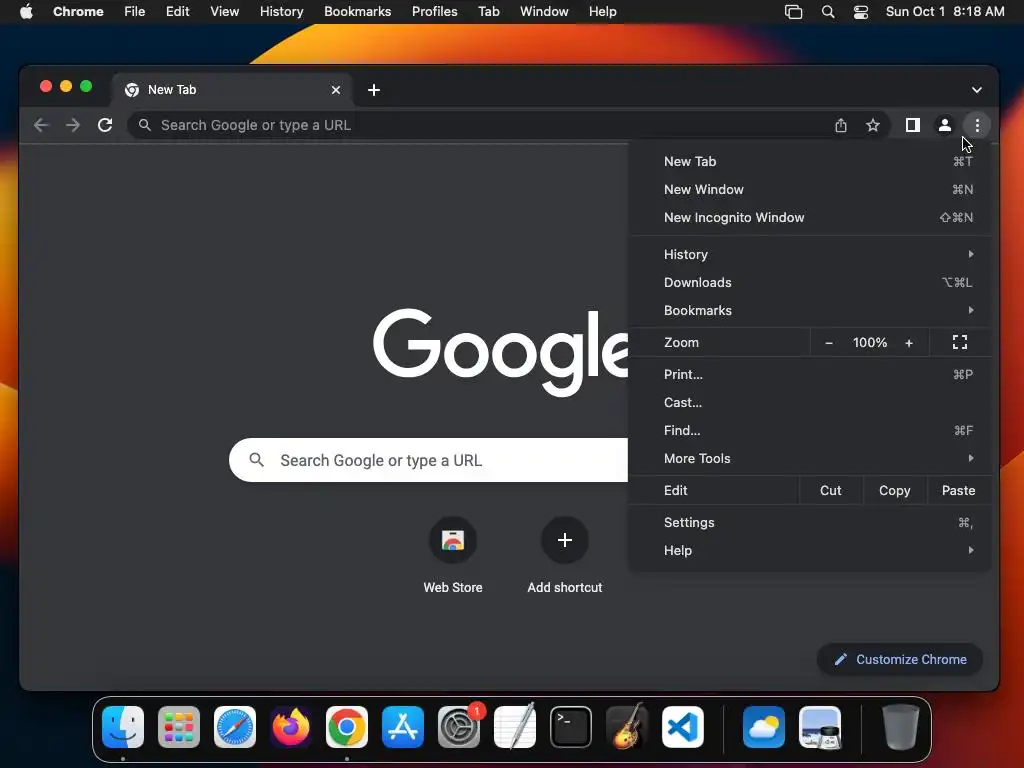Open History in the menu bar
Screen dimensions: 1024x768
tap(281, 12)
